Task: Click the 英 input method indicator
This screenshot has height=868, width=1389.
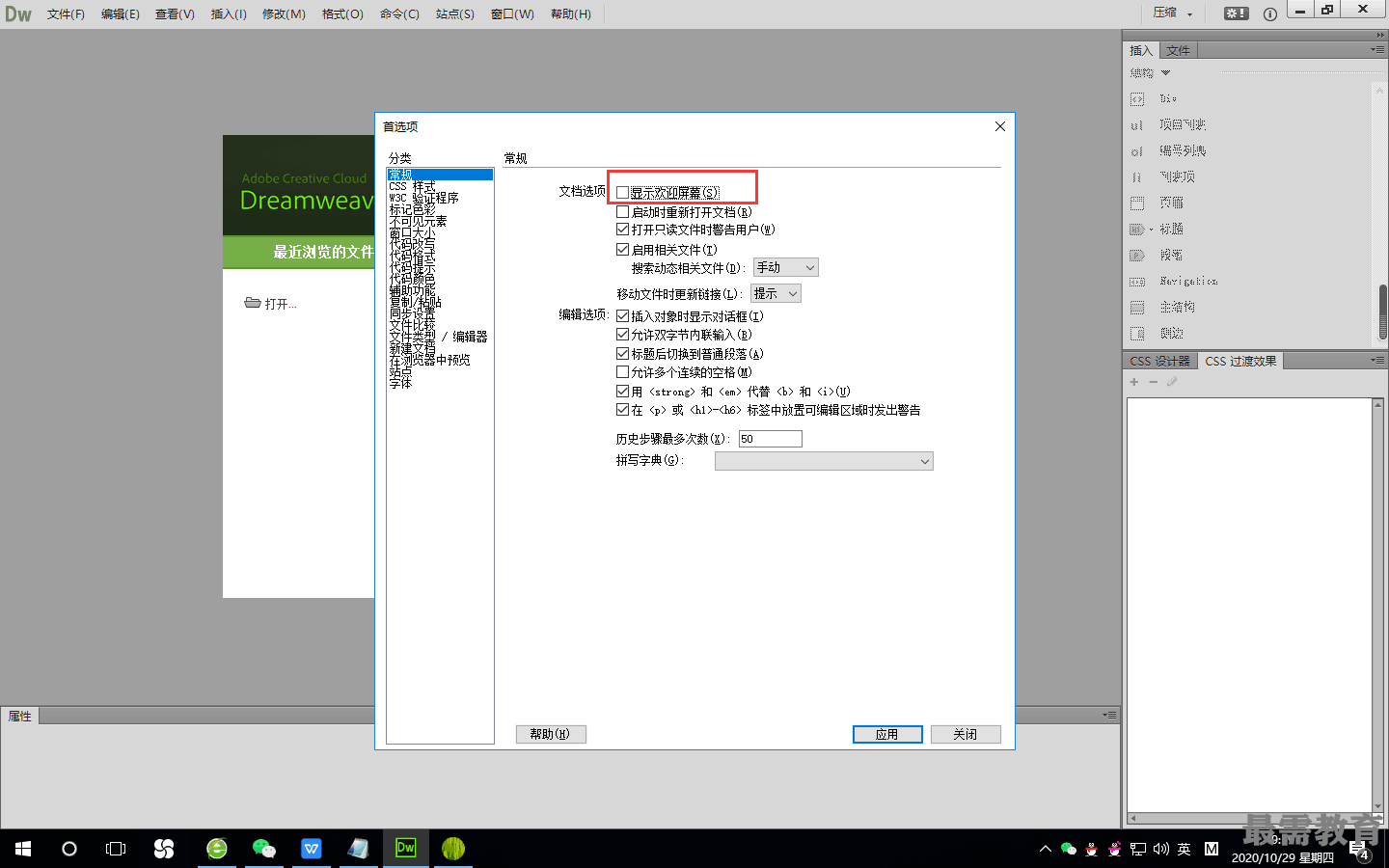Action: [1184, 849]
